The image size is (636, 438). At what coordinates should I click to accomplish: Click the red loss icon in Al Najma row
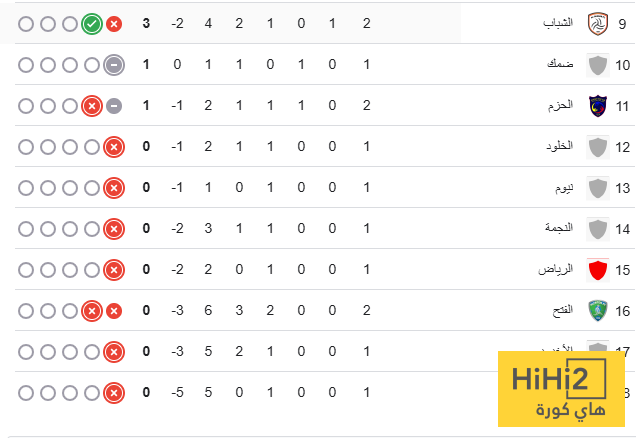tap(114, 229)
